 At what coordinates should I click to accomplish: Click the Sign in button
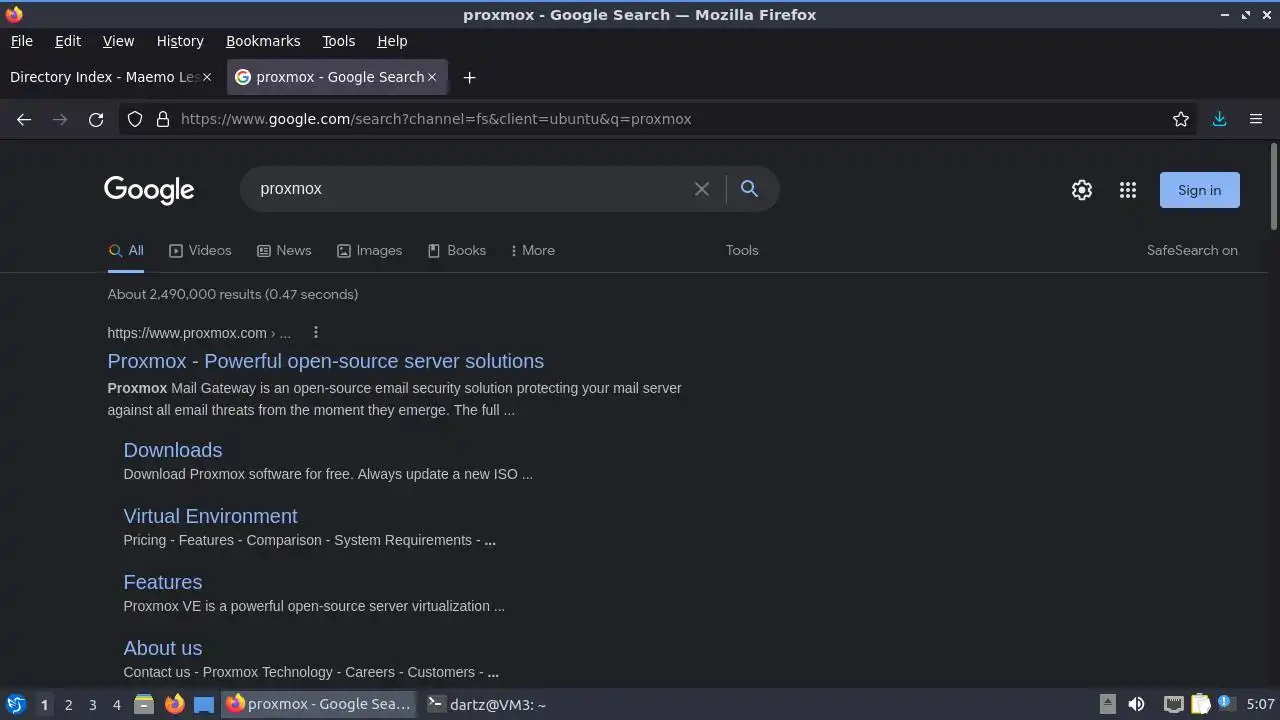point(1199,190)
